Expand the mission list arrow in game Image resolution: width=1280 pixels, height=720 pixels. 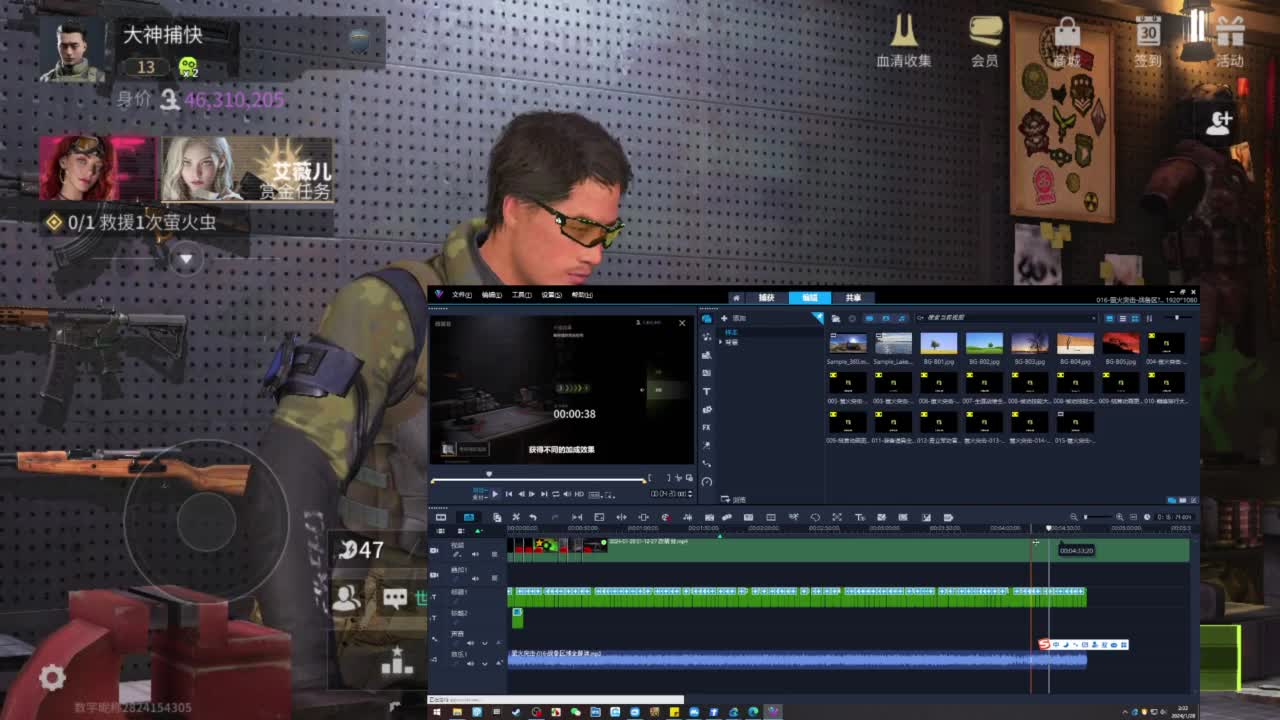click(x=185, y=259)
